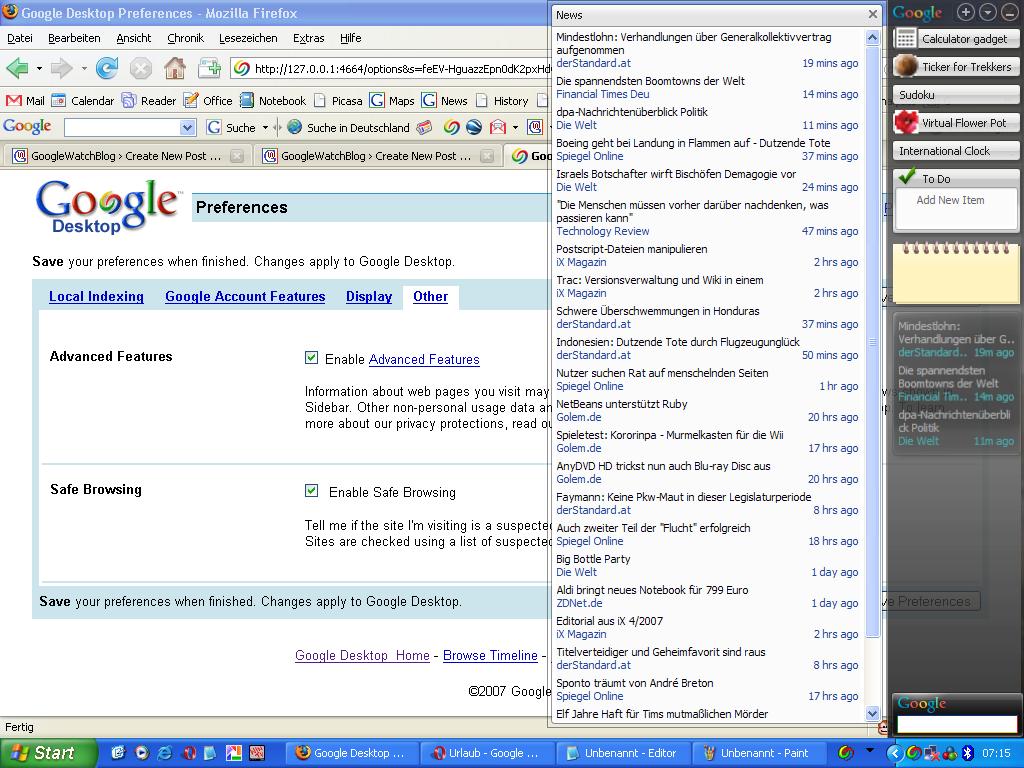Screen dimensions: 1024x768
Task: Open the Google toolbar search box dropdown
Action: click(x=187, y=128)
